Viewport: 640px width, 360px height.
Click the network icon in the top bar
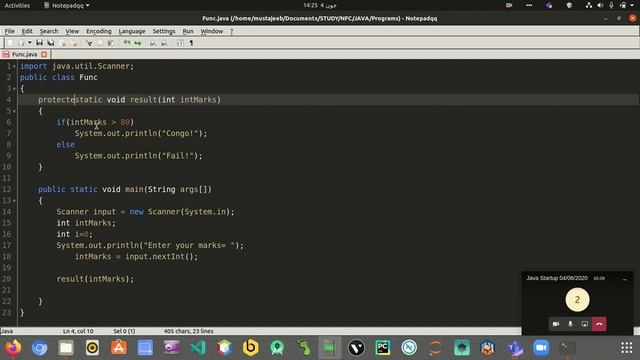[589, 5]
